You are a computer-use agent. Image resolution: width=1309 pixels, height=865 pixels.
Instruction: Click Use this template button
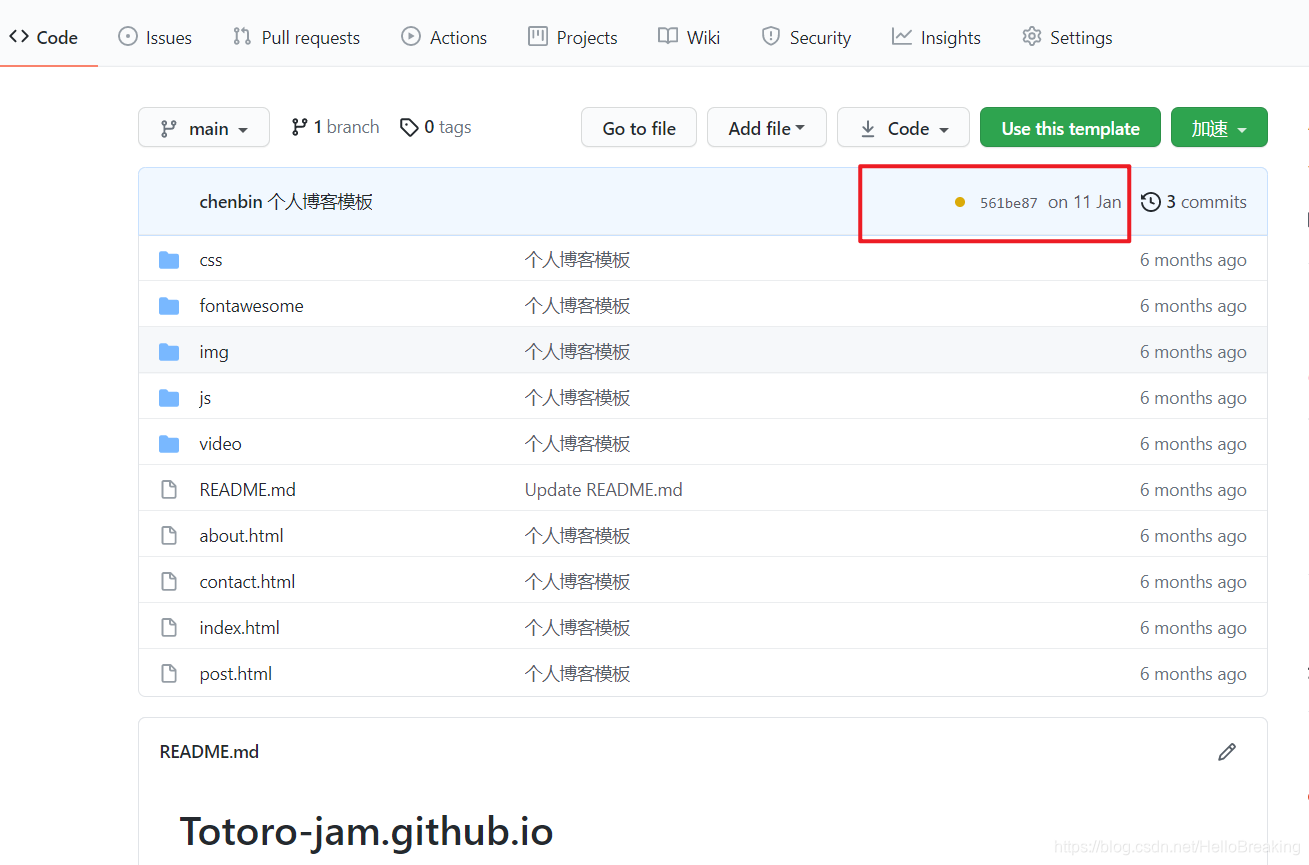(1070, 127)
